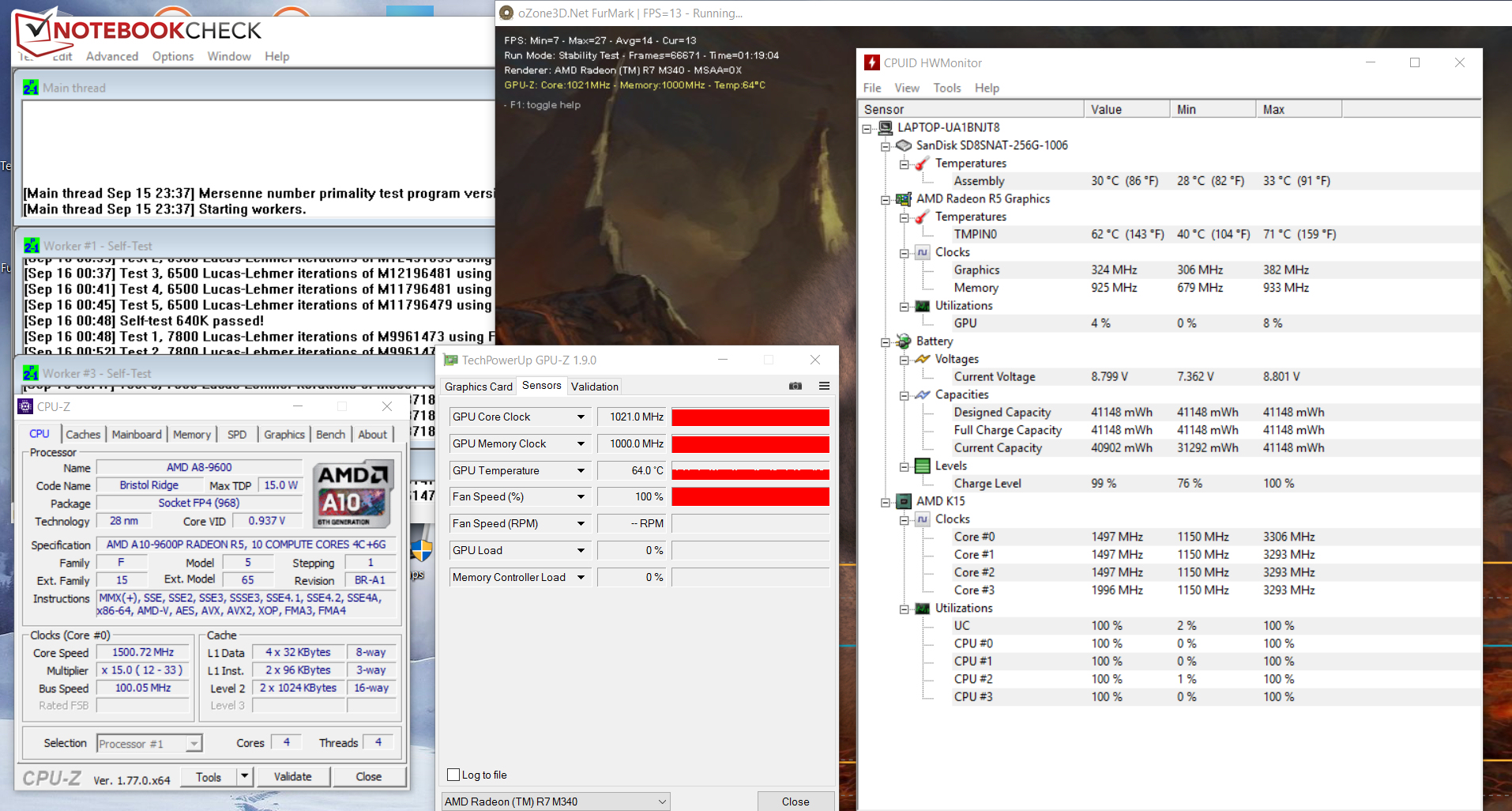Click the AMD A10 processor logo in CPU-Z

[x=352, y=494]
